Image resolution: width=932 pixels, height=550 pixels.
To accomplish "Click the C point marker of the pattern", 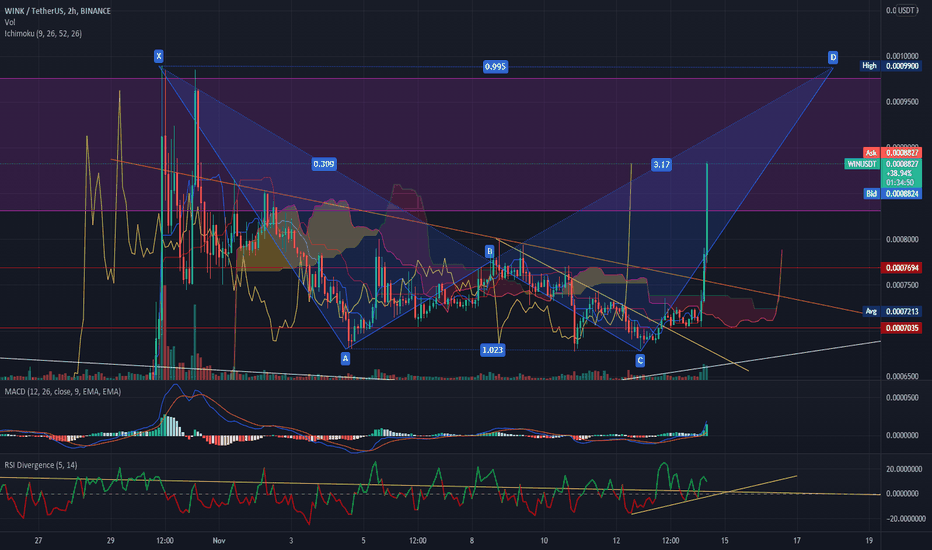I will pos(640,360).
